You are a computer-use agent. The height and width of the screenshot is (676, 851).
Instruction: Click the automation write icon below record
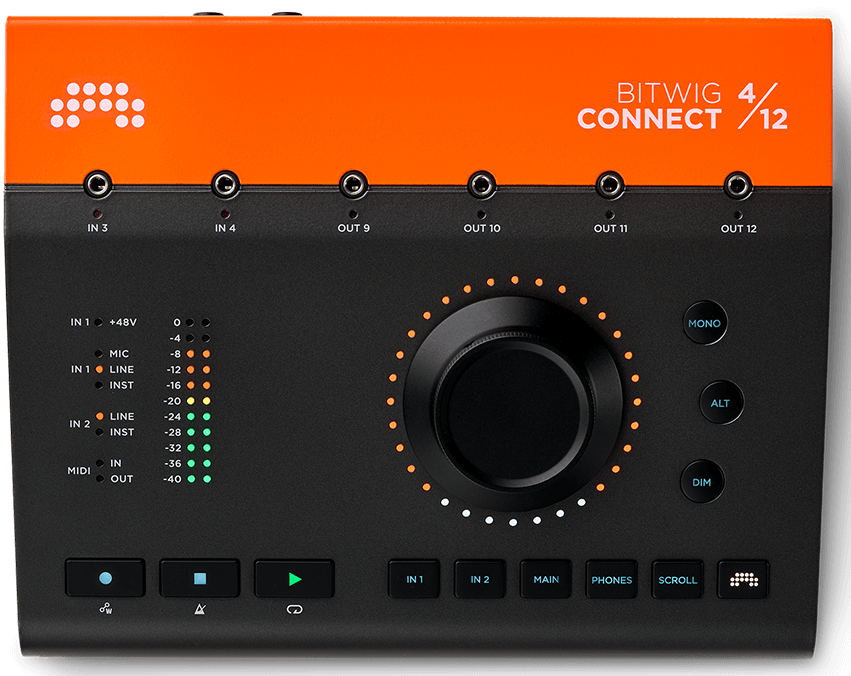[x=105, y=608]
